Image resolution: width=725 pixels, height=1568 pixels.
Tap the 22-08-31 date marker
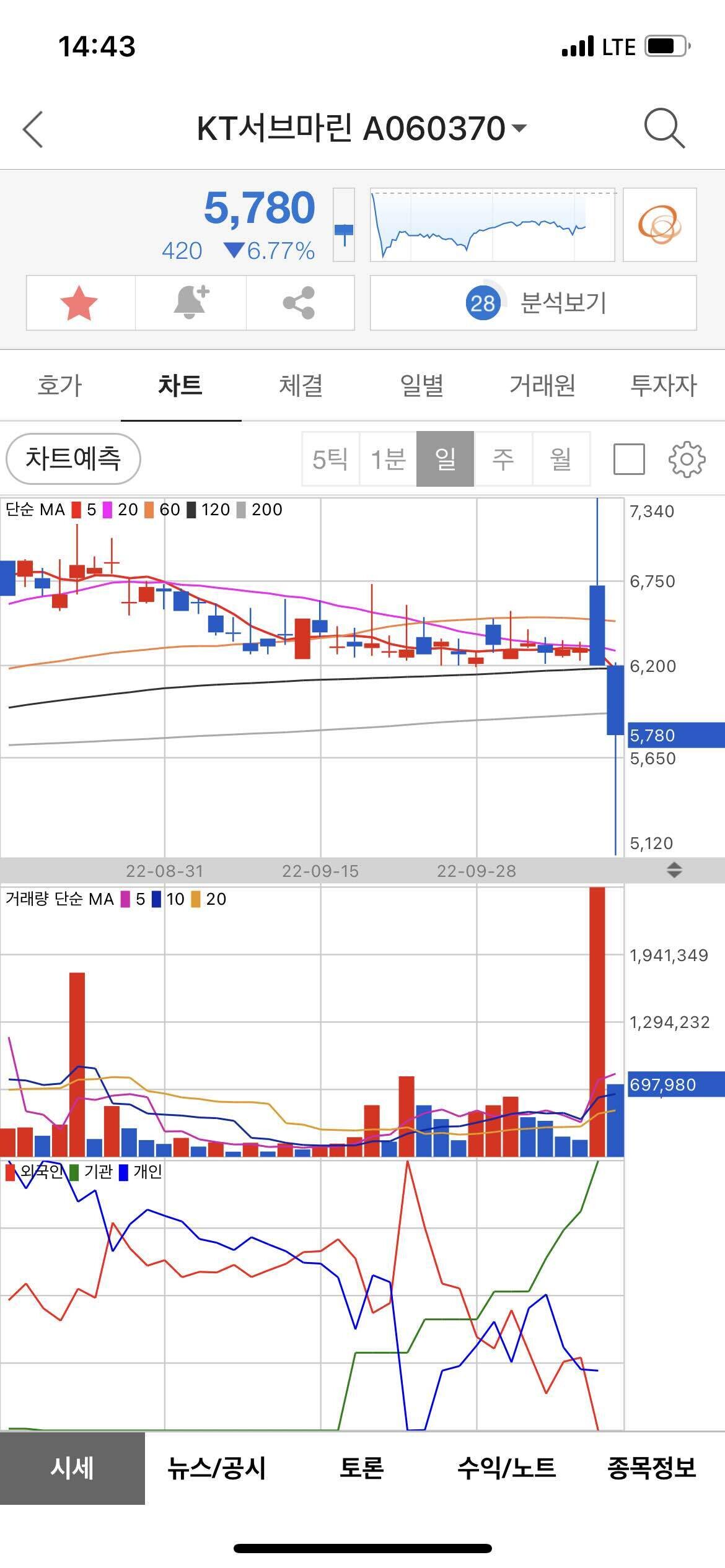pos(165,871)
